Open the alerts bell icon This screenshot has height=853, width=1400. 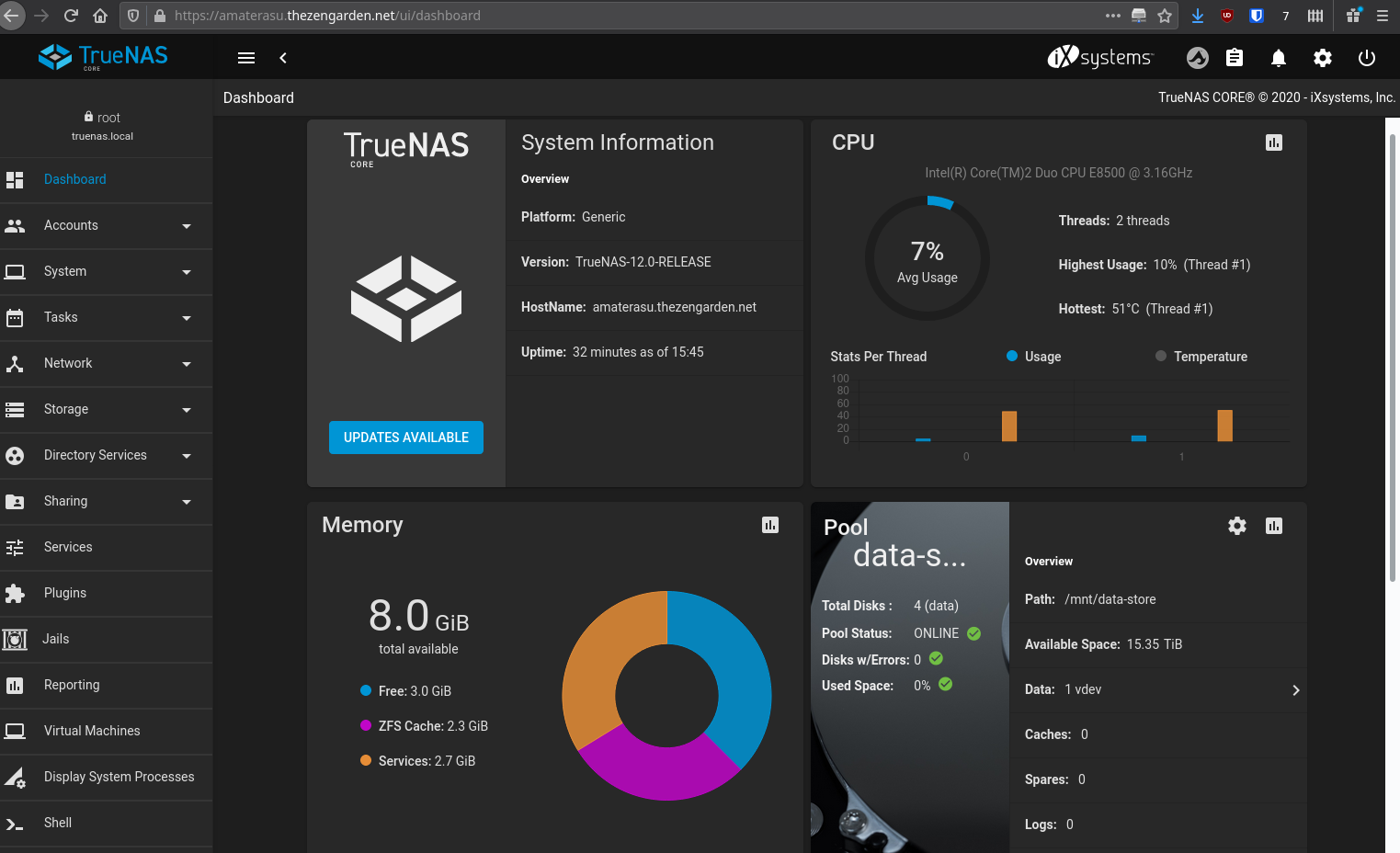point(1279,58)
